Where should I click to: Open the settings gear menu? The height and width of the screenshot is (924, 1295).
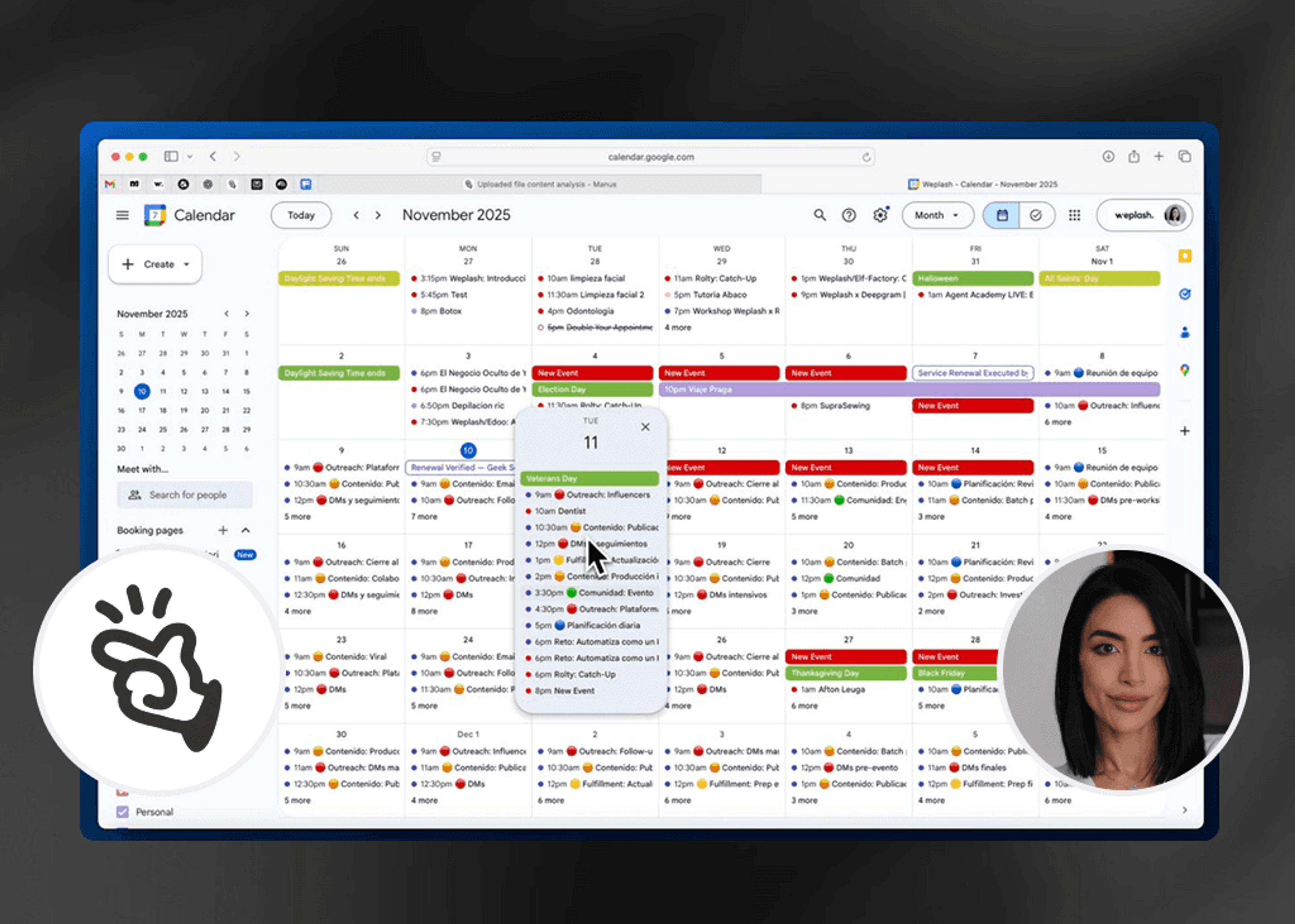(x=880, y=215)
